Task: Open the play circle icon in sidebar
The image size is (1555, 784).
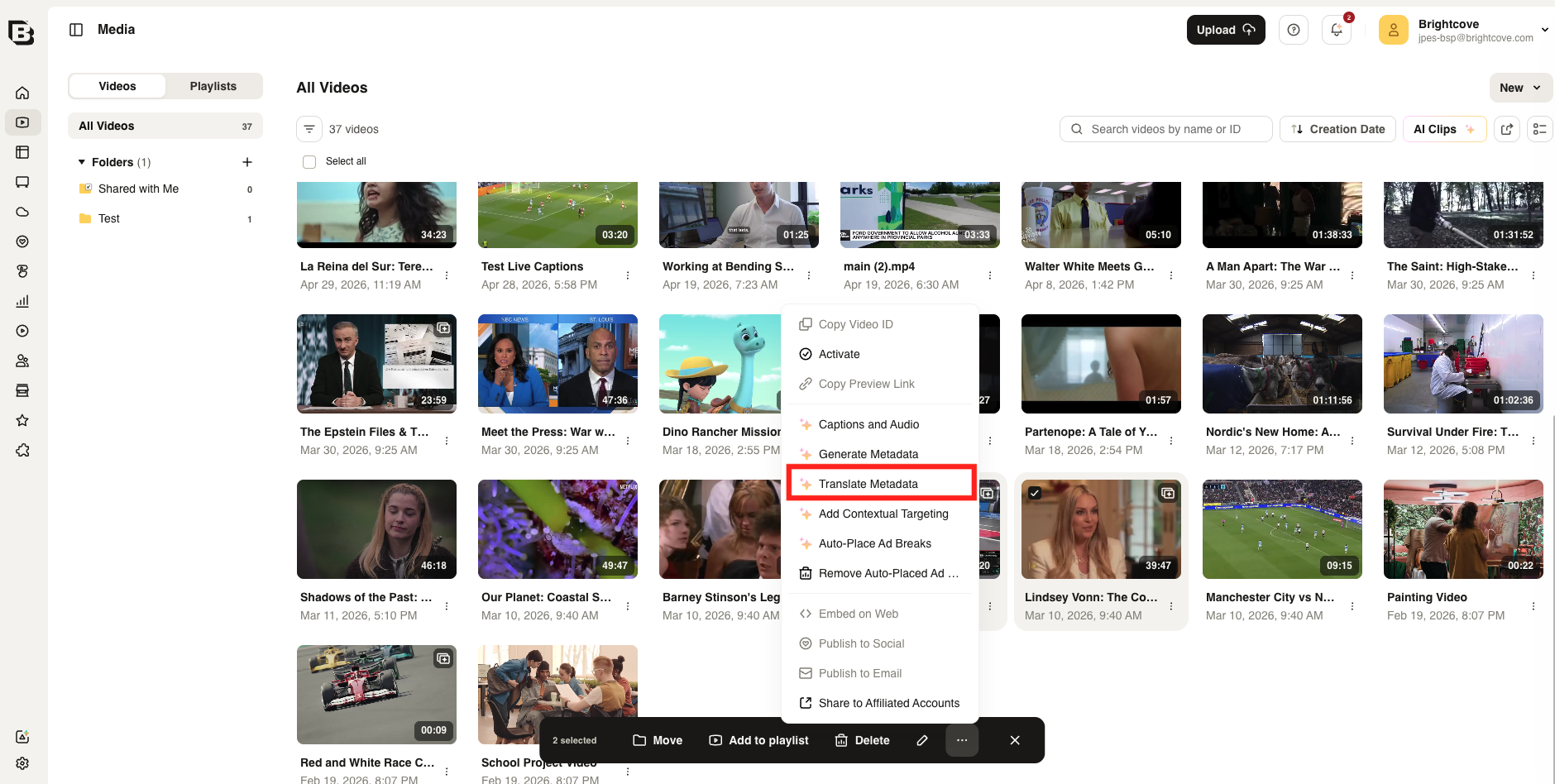Action: coord(22,331)
